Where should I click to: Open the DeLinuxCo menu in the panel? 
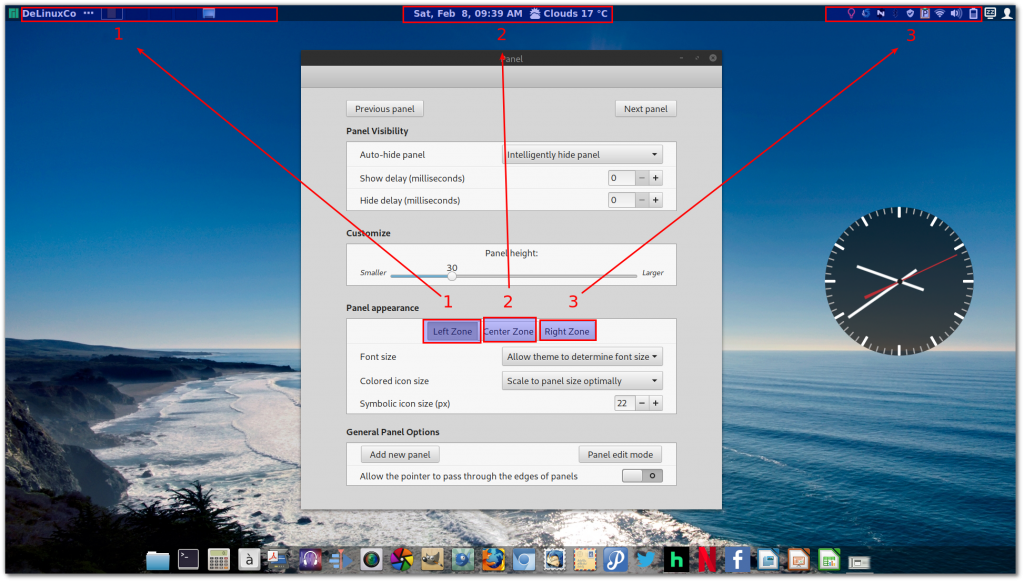49,14
